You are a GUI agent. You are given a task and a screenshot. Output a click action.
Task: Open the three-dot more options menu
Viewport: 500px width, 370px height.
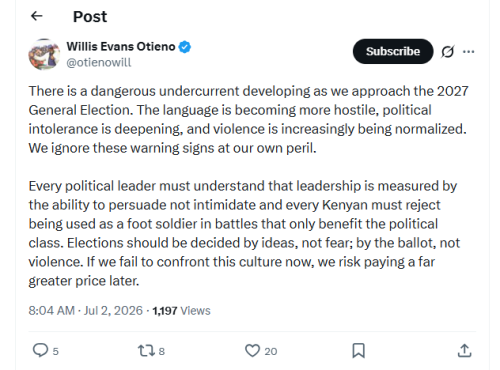(x=469, y=52)
